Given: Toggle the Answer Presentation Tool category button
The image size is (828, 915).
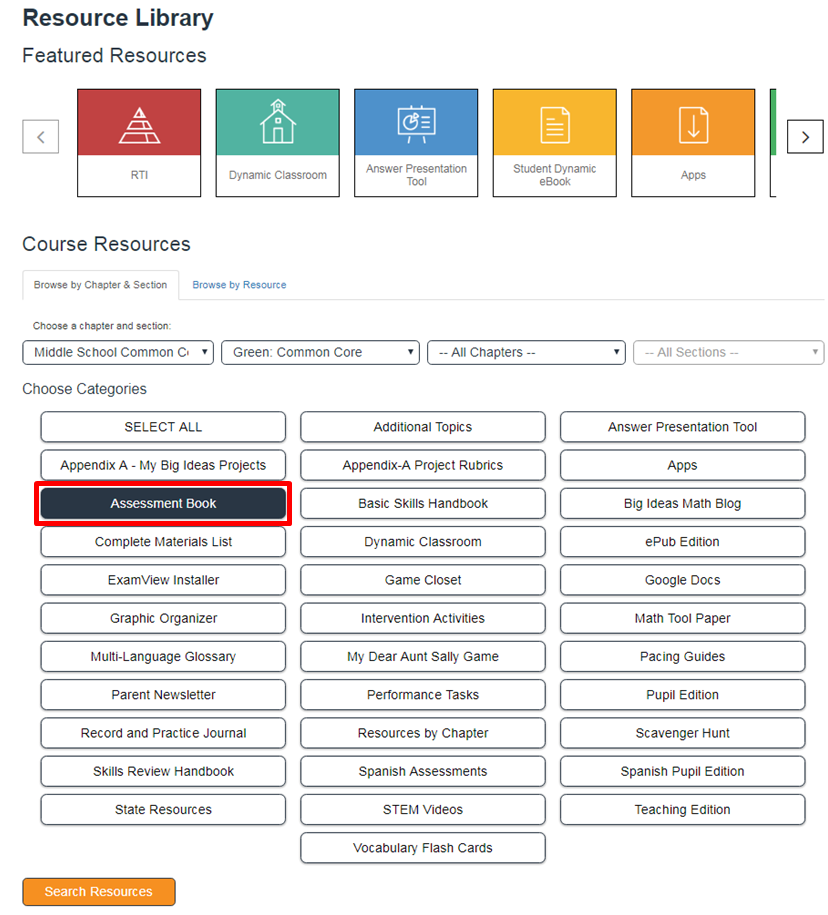Looking at the screenshot, I should [683, 427].
